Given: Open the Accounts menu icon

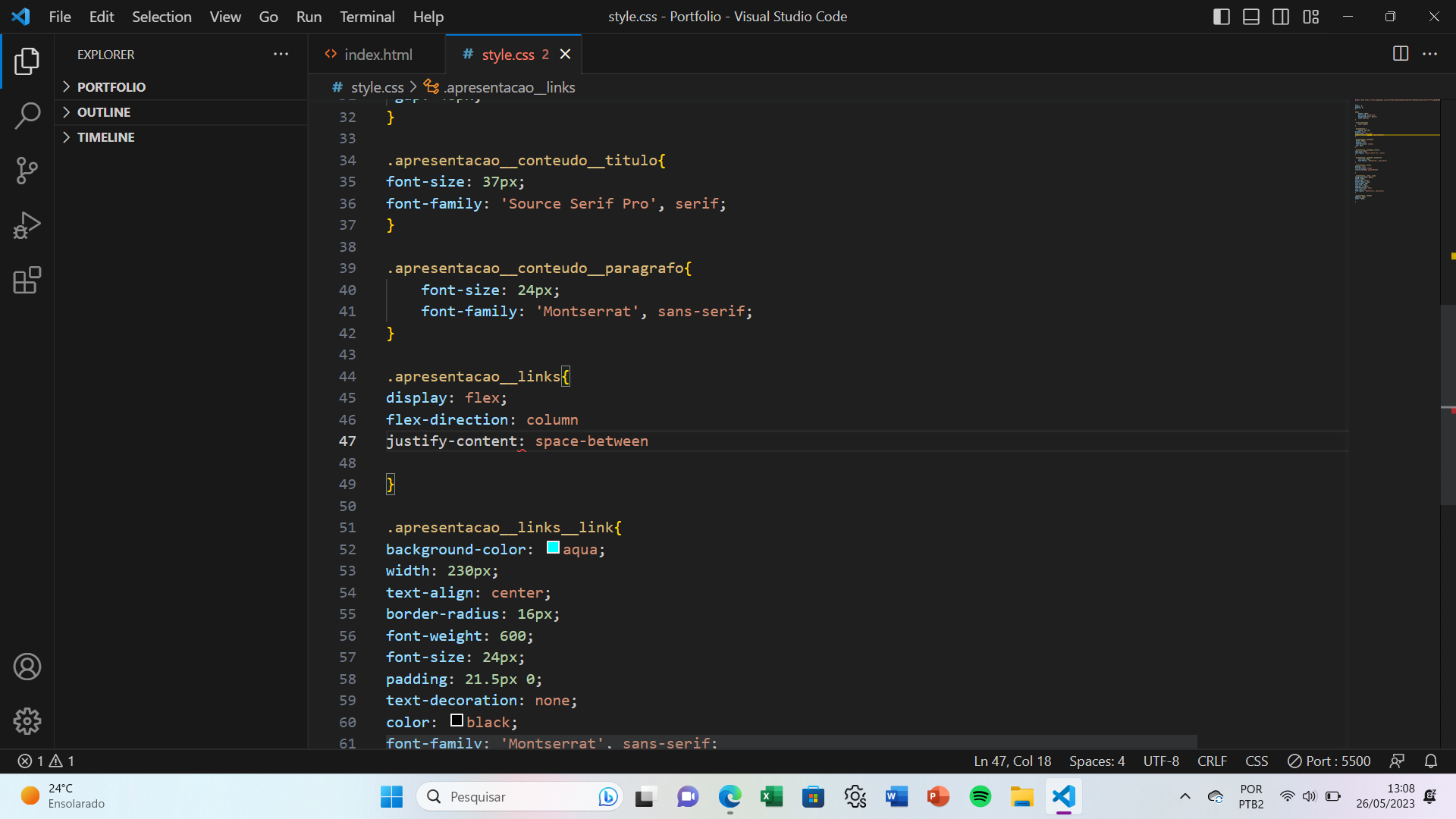Looking at the screenshot, I should coord(27,667).
